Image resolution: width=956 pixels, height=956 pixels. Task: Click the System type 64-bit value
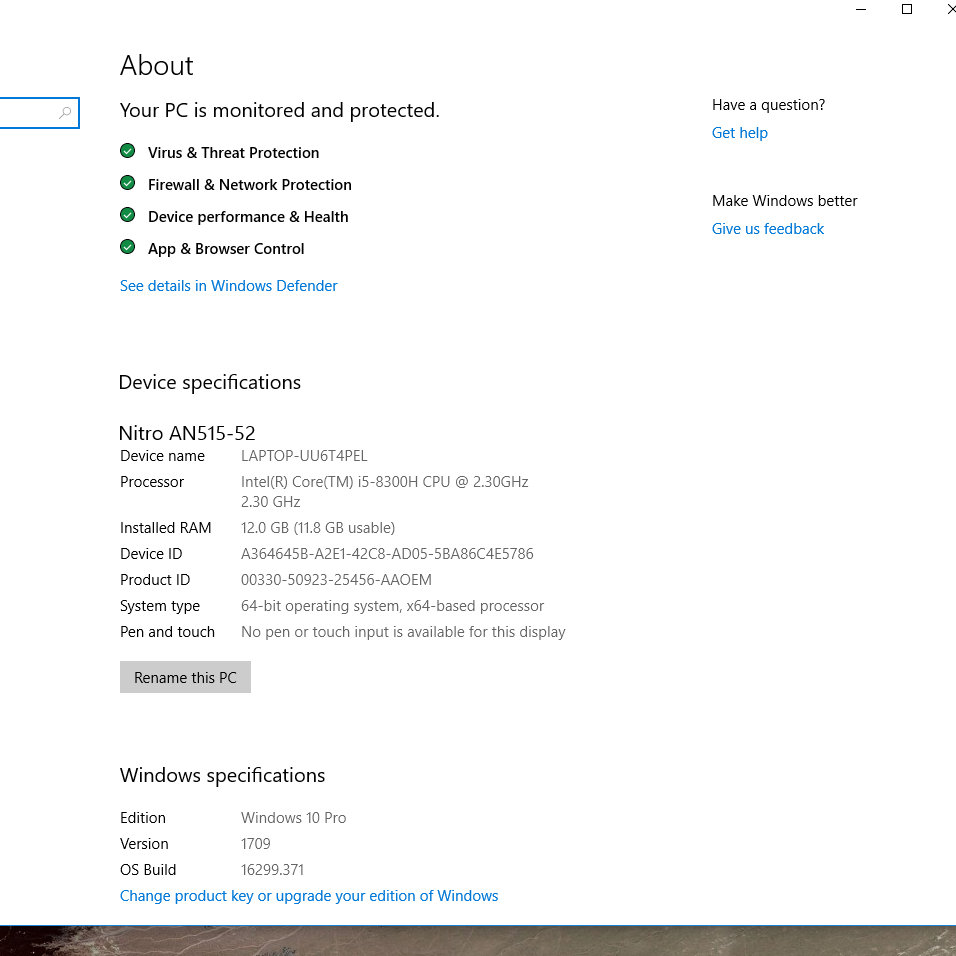392,606
